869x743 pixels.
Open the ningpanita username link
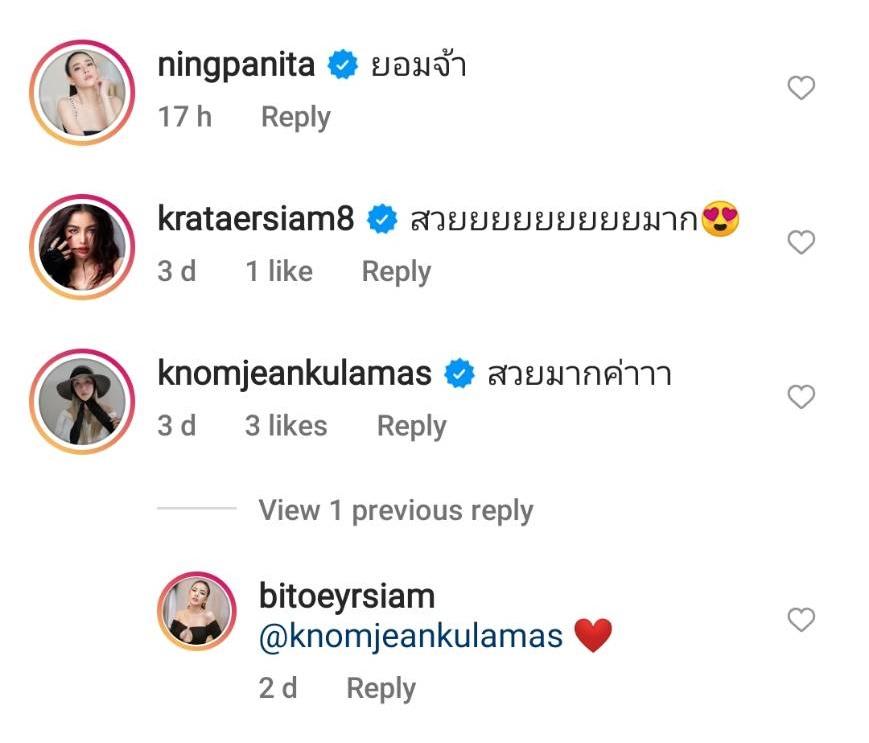pyautogui.click(x=237, y=66)
